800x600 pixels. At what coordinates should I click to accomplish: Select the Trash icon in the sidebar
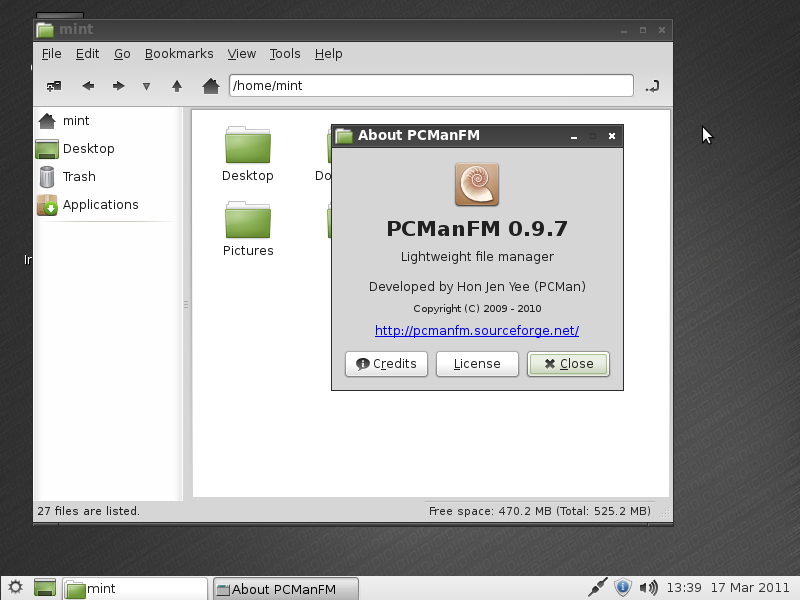pos(75,176)
